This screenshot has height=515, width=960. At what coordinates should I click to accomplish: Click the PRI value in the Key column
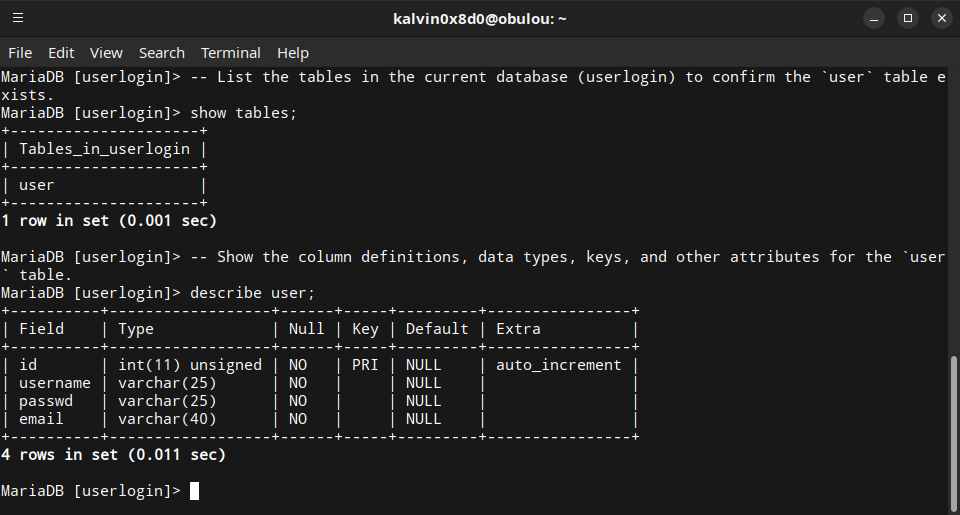pos(364,365)
